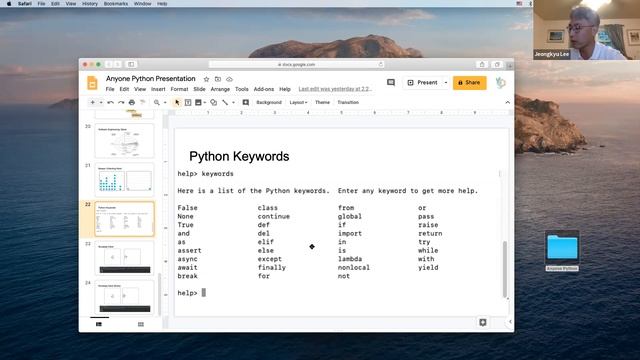This screenshot has width=640, height=360.
Task: Go back with Safari back arrow
Action: [109, 64]
